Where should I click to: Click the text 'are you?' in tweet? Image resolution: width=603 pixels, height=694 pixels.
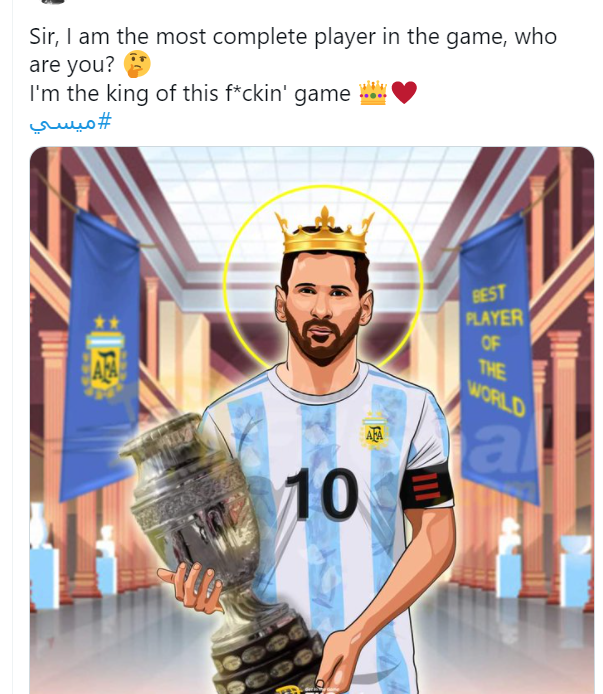[x=72, y=65]
